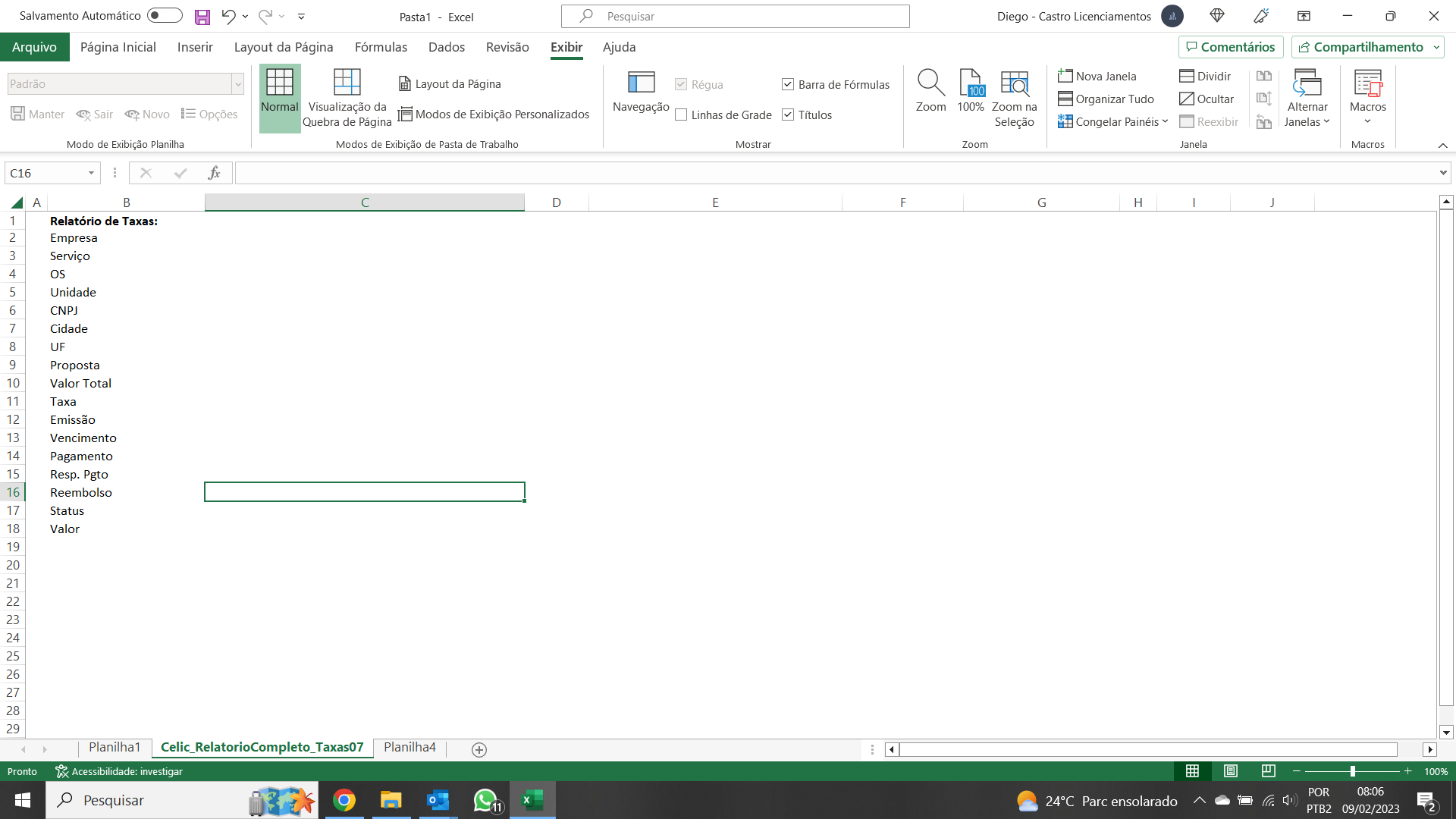This screenshot has height=819, width=1456.
Task: Open the Fórmulas ribbon tab
Action: click(x=381, y=47)
